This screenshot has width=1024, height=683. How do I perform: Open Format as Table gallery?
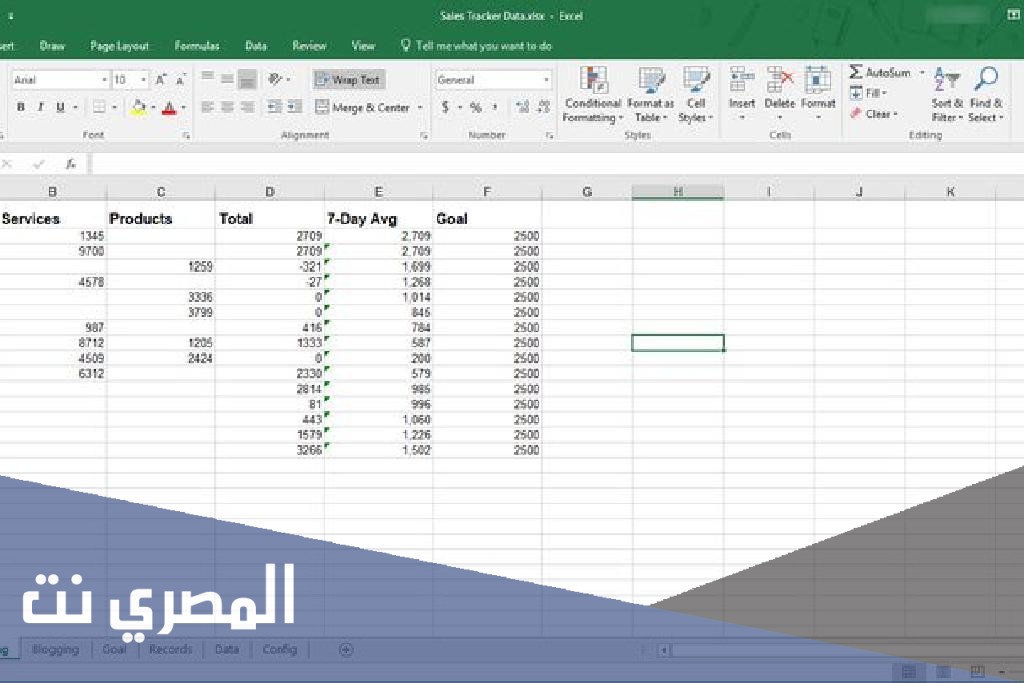(x=651, y=82)
